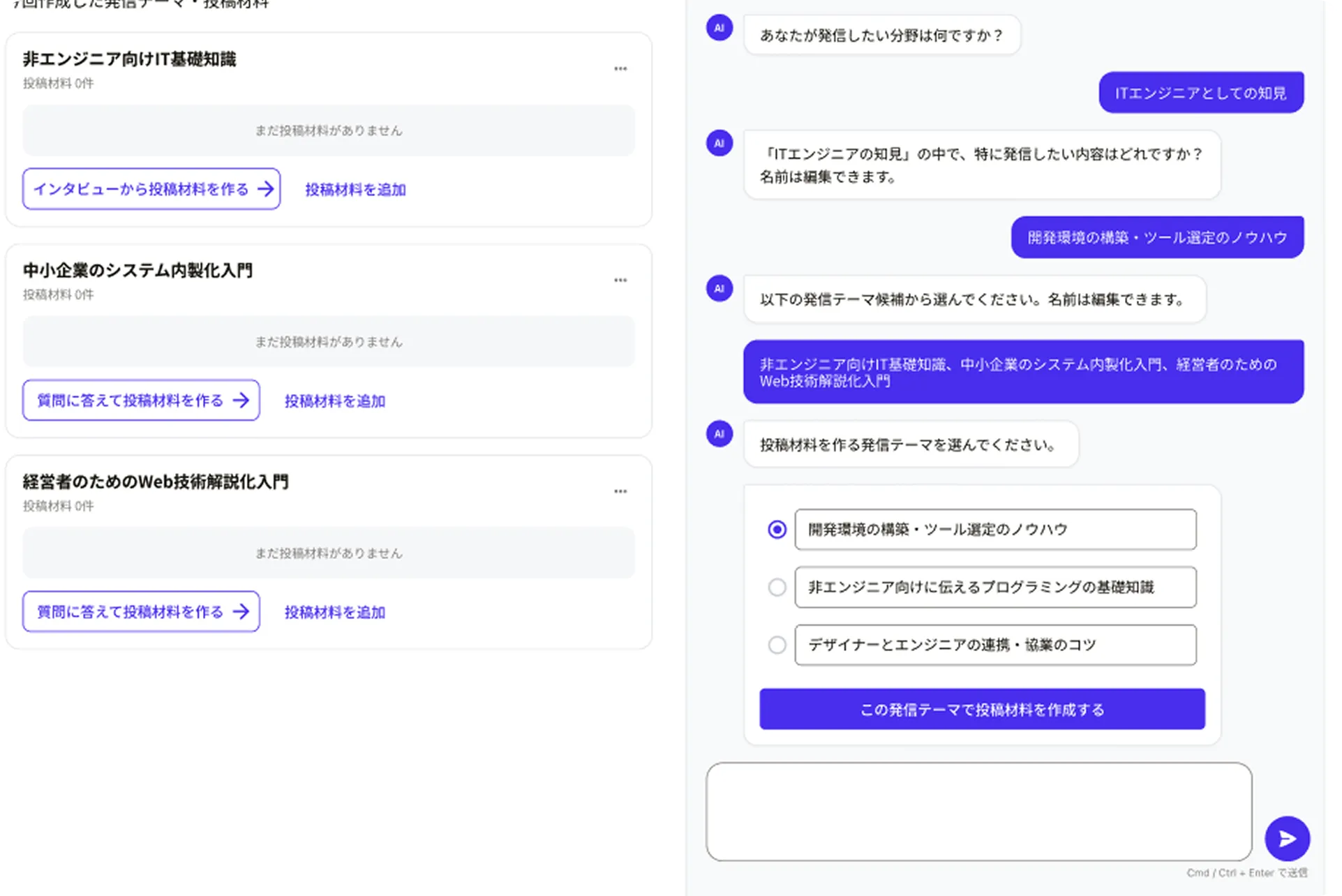Select radio for 非エンジニア向けに伝えるプログラミングの基礎知識
Screen dimensions: 1342x896
coord(777,588)
